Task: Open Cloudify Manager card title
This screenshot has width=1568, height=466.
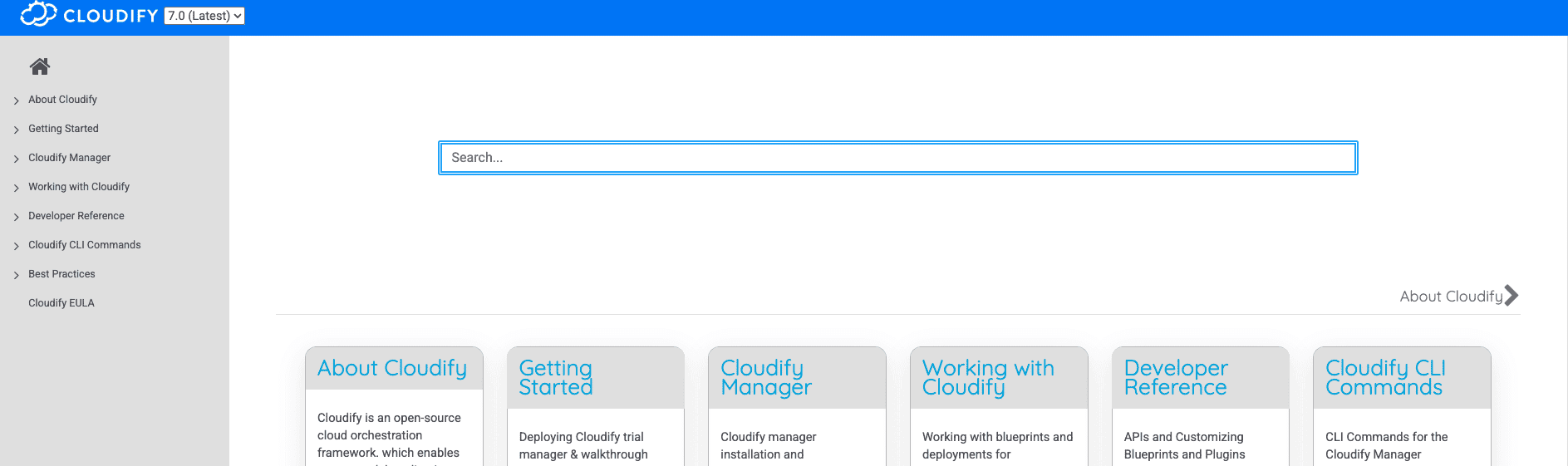Action: [x=766, y=378]
